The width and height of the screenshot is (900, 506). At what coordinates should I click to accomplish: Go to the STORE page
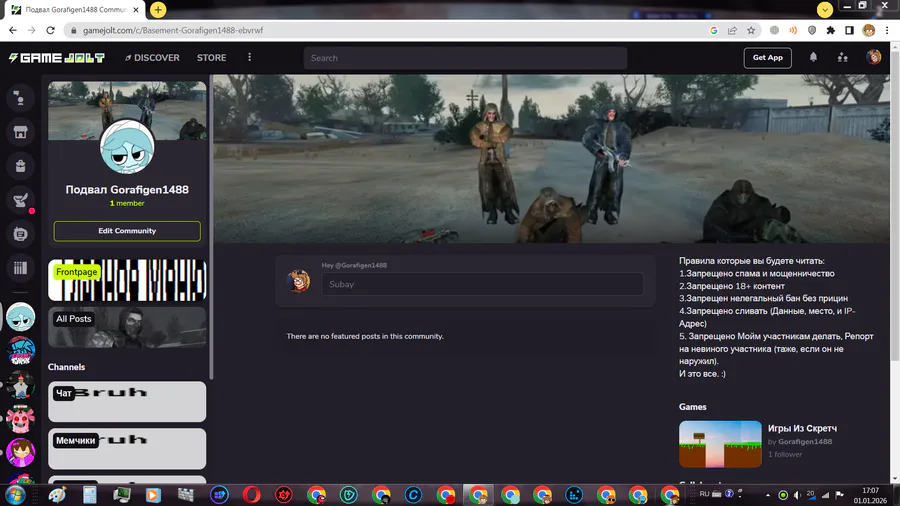(x=211, y=57)
